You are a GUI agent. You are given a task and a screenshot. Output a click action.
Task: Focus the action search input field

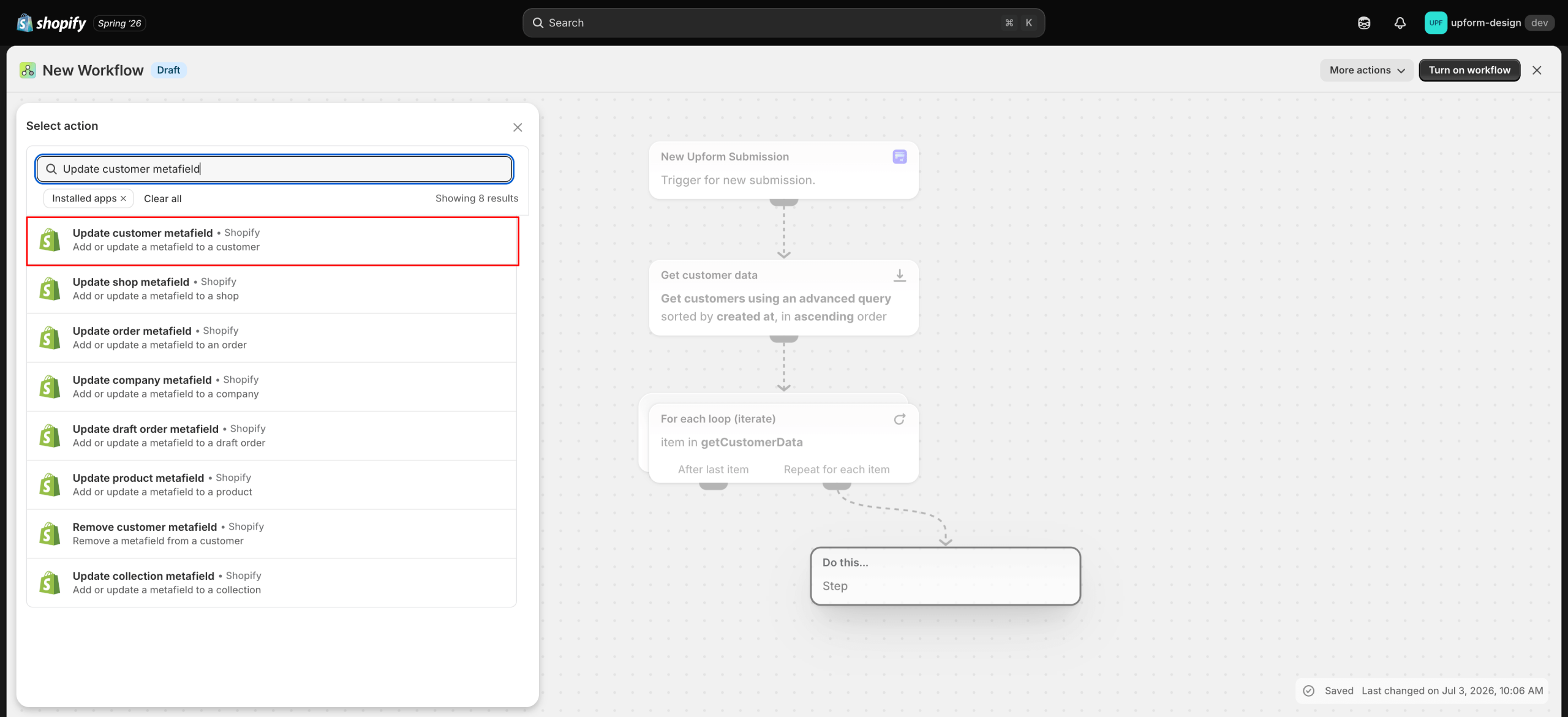274,169
